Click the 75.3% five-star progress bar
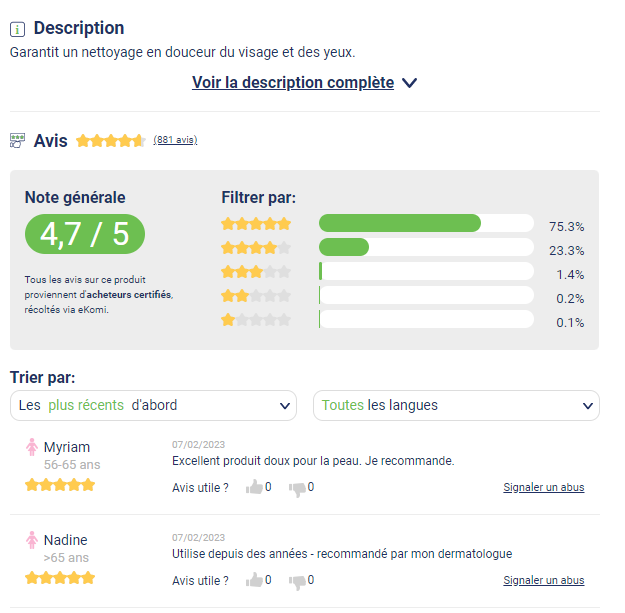Screen dimensions: 625x613 (x=426, y=223)
